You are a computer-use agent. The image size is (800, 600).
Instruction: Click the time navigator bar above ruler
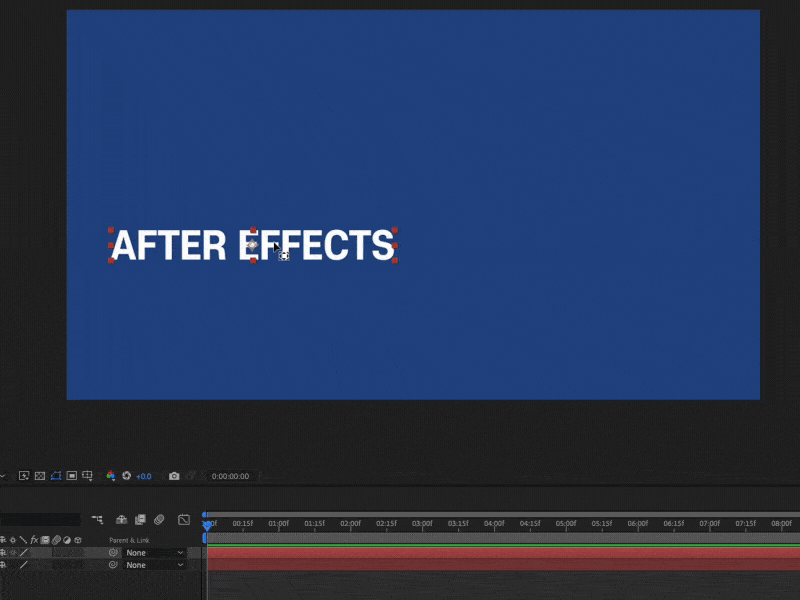[502, 514]
